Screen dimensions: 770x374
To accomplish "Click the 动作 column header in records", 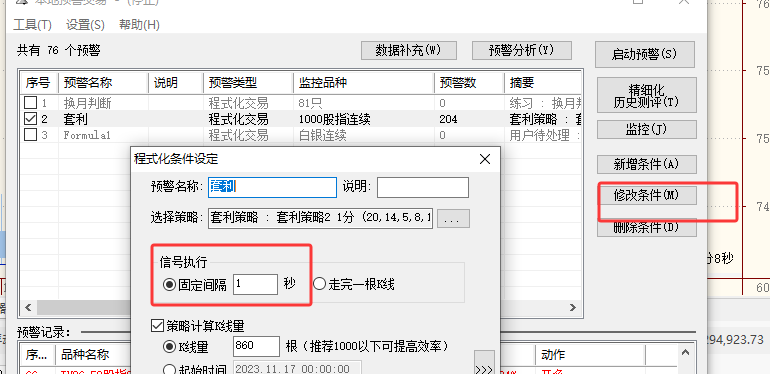I will (589, 354).
